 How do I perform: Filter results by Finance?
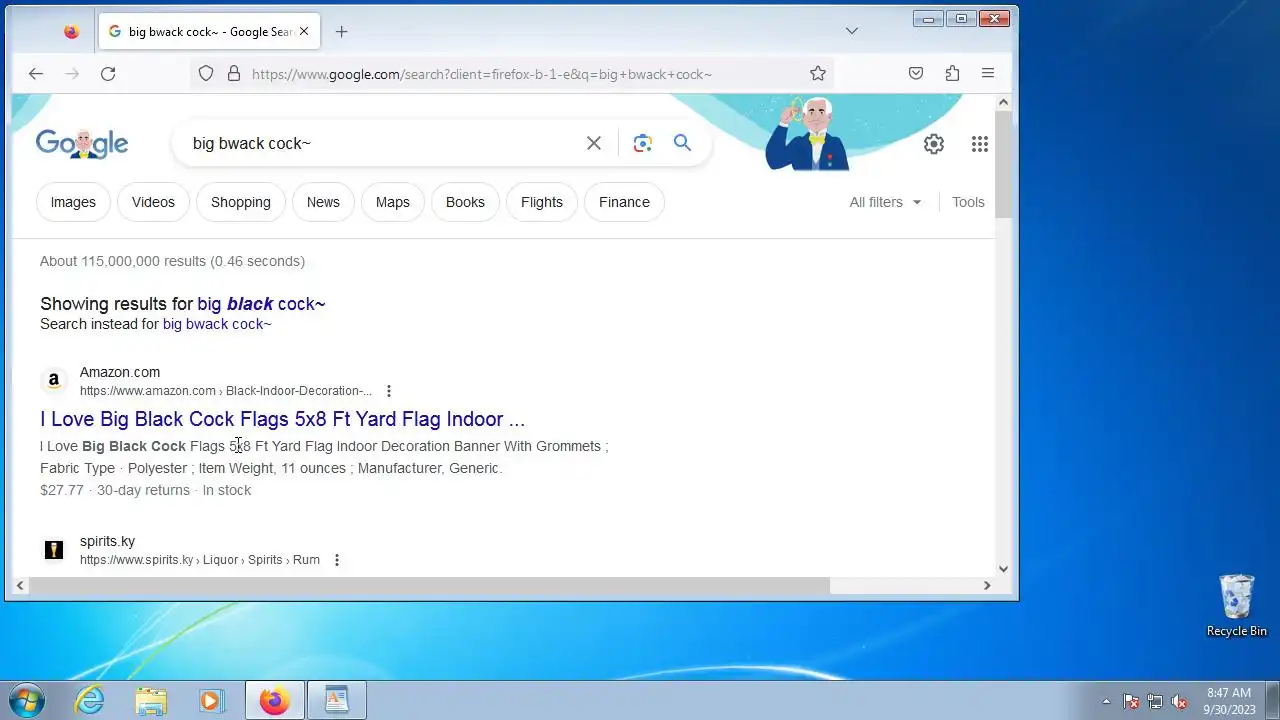tap(624, 202)
